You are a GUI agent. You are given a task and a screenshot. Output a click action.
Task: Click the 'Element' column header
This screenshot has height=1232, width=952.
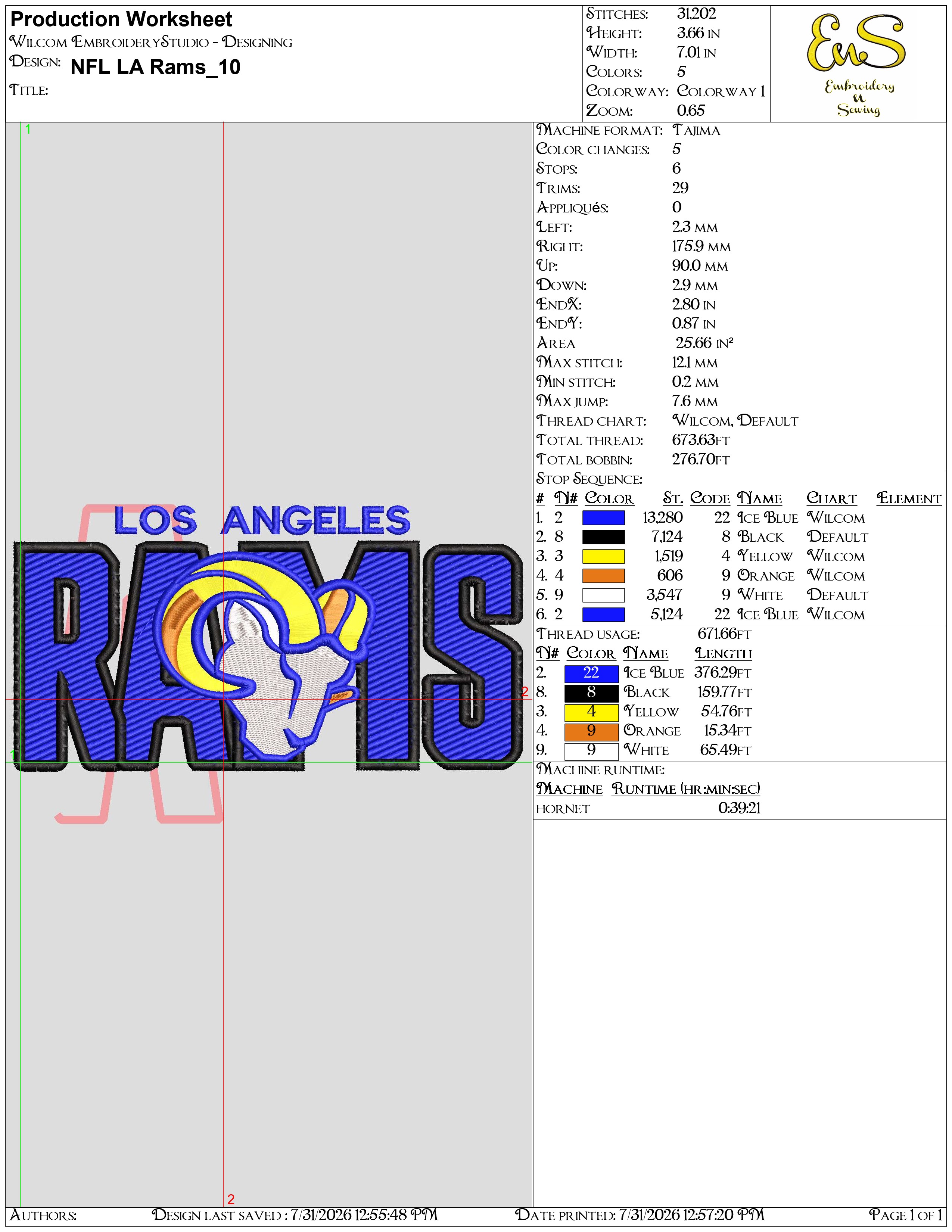[909, 499]
